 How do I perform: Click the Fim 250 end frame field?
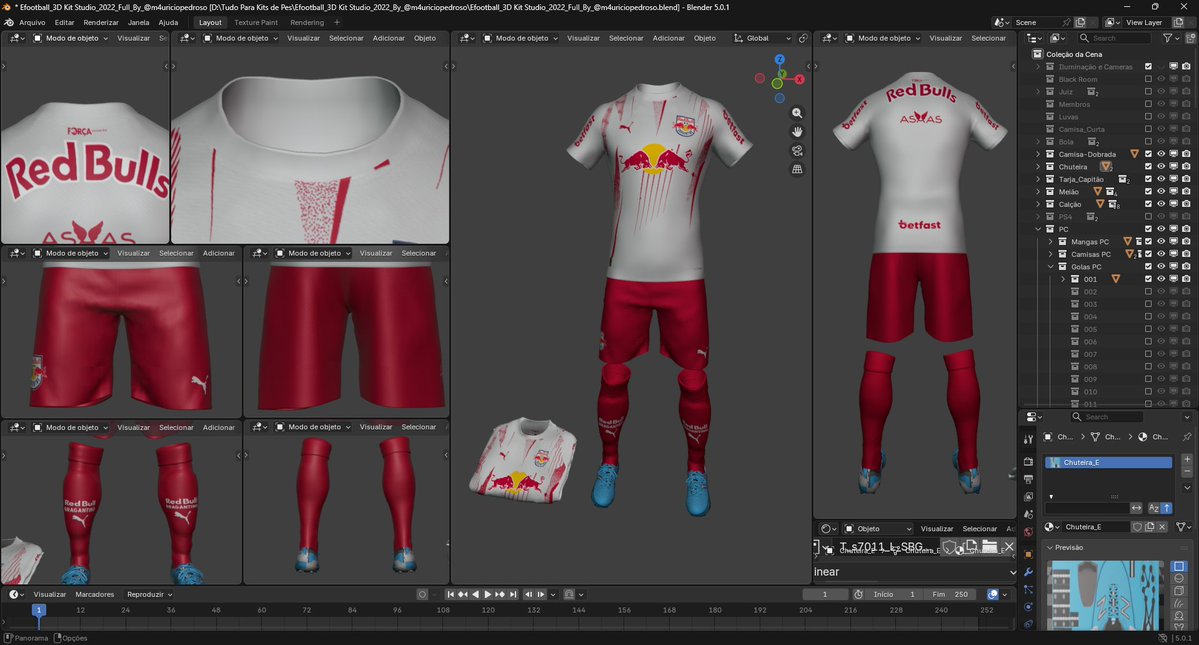click(950, 594)
